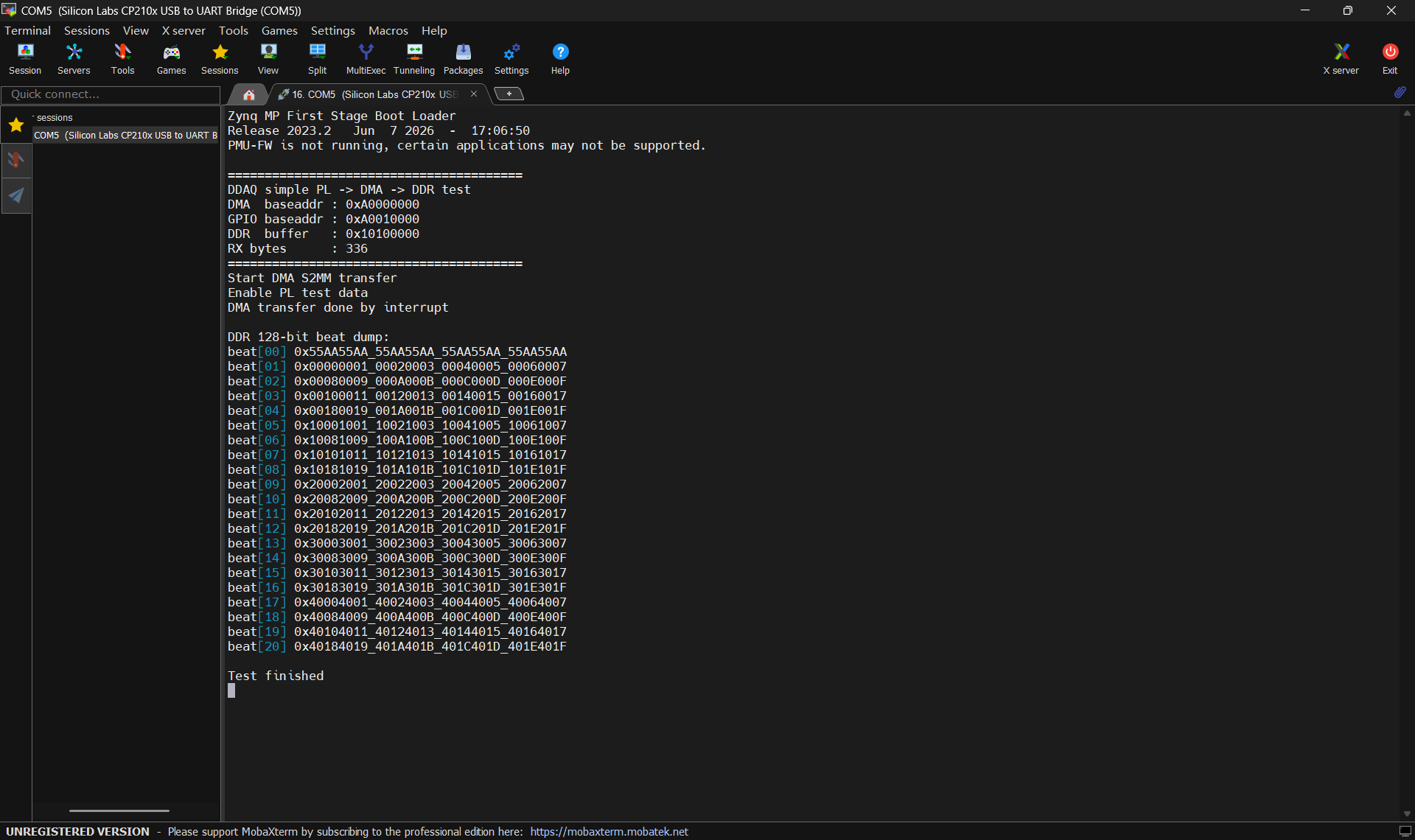1415x840 pixels.
Task: Click the 'DDR buffer : 0x10100000' line
Action: click(323, 234)
